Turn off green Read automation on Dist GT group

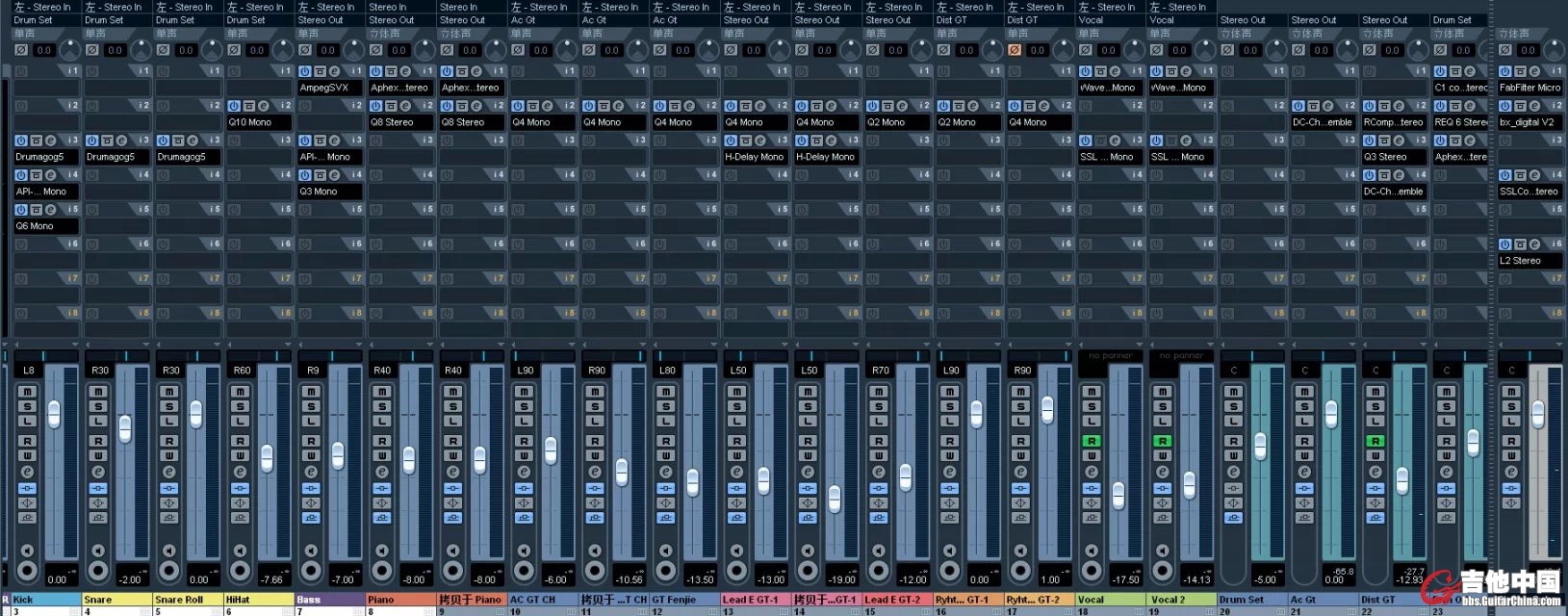1375,441
